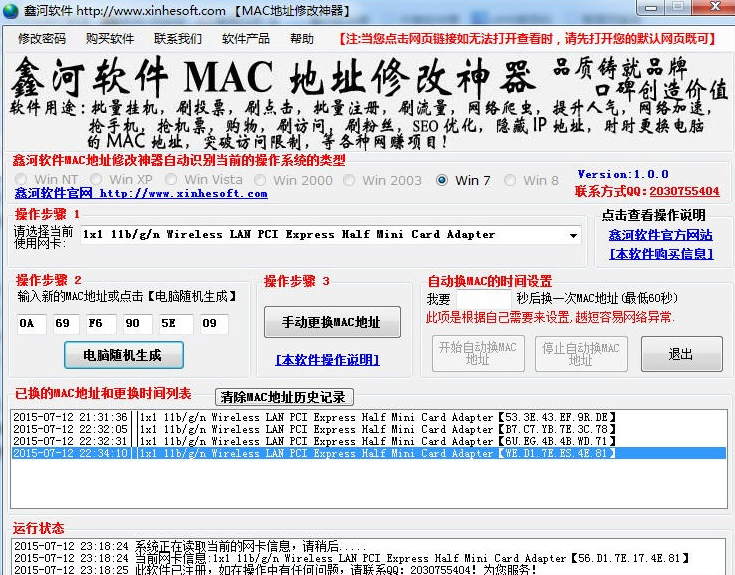Open the 软件产品 menu
Image resolution: width=735 pixels, height=575 pixels.
246,39
